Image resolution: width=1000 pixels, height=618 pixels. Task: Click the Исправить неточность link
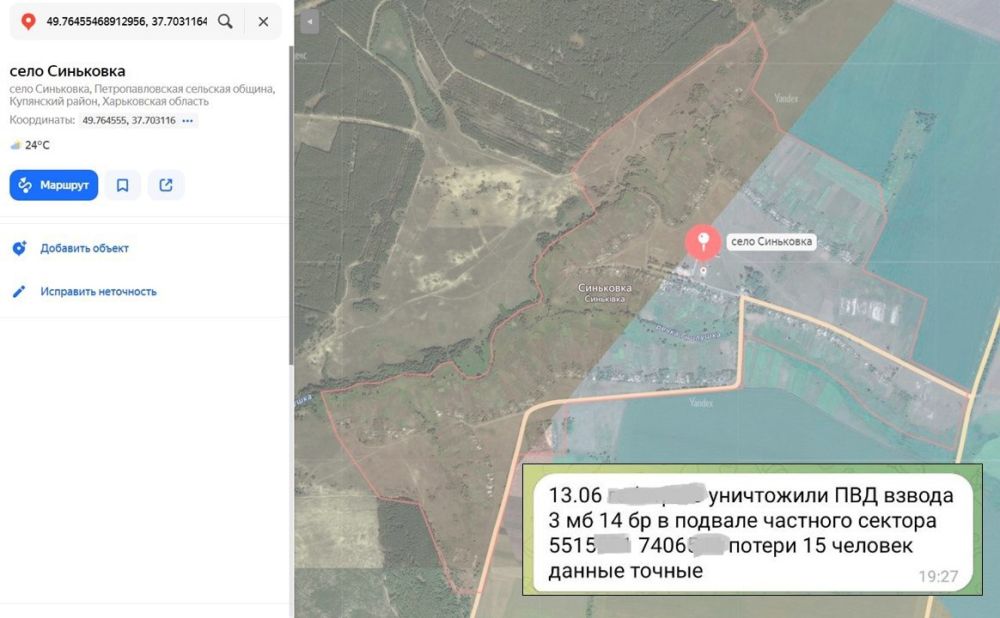(98, 292)
